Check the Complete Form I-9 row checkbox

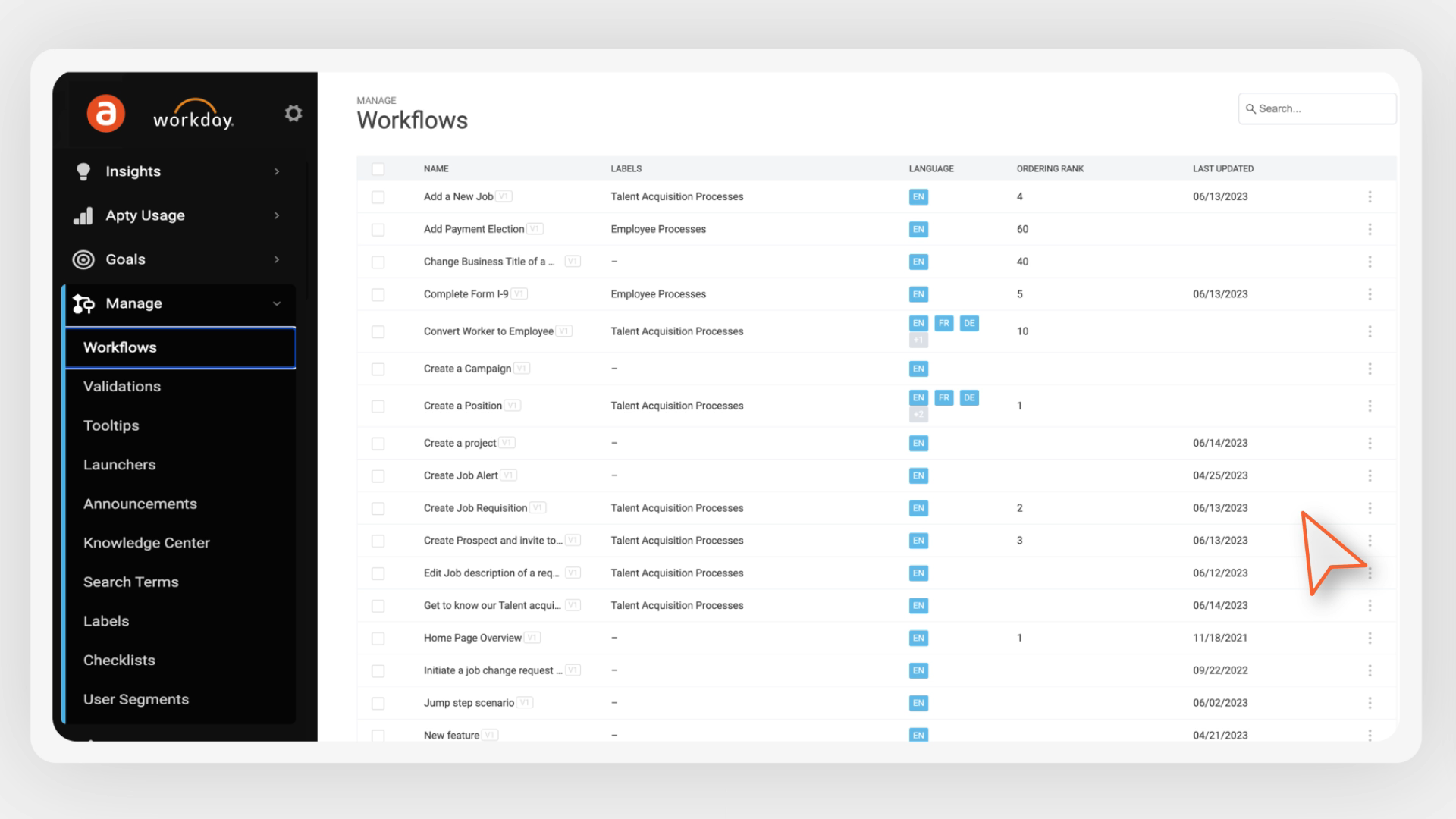point(378,295)
